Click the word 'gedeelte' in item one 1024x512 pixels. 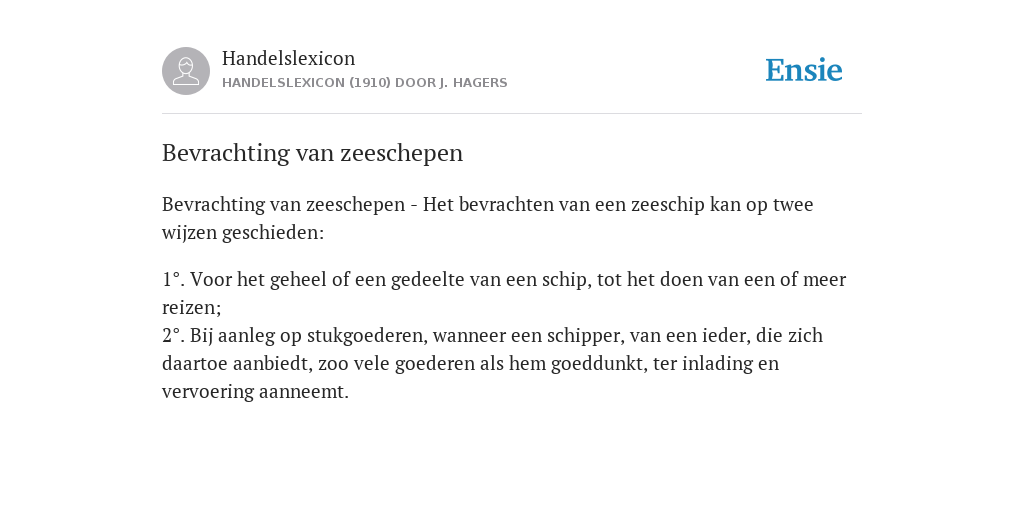click(x=427, y=280)
